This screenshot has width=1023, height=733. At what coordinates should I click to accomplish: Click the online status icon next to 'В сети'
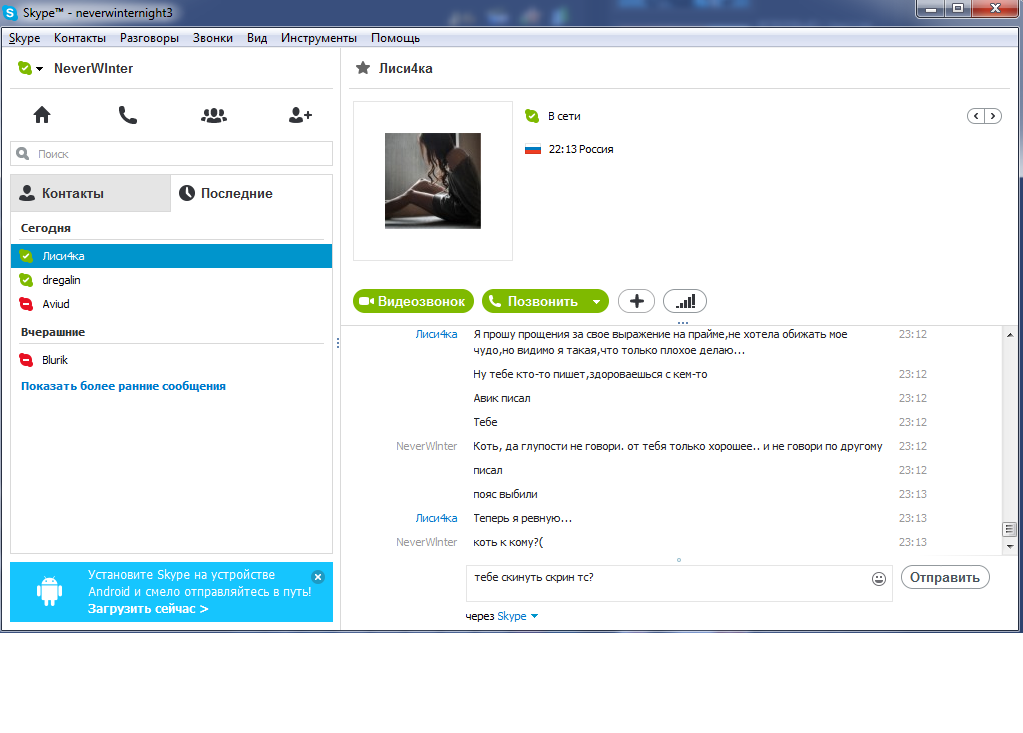(x=532, y=116)
